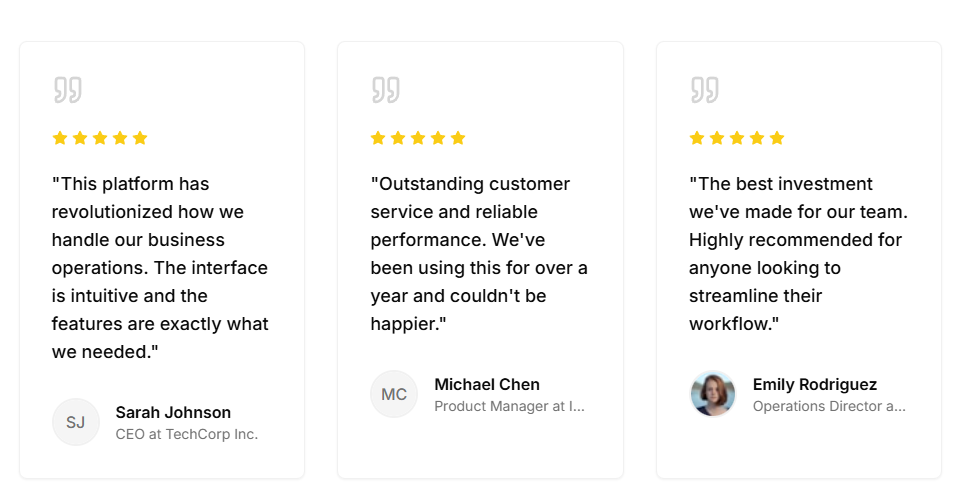Click the "This platform has revolutionized" testimonial text
Viewport: 975px width, 494px height.
coord(160,268)
